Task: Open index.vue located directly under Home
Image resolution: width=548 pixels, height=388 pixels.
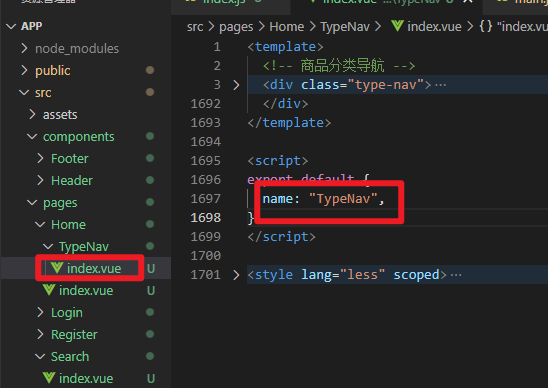Action: pos(86,290)
